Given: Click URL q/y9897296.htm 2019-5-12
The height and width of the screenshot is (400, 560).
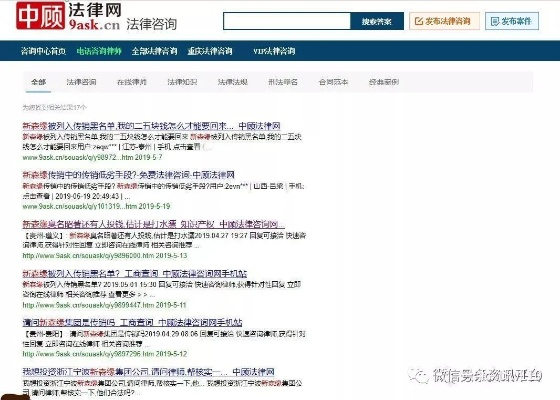Looking at the screenshot, I should point(105,354).
